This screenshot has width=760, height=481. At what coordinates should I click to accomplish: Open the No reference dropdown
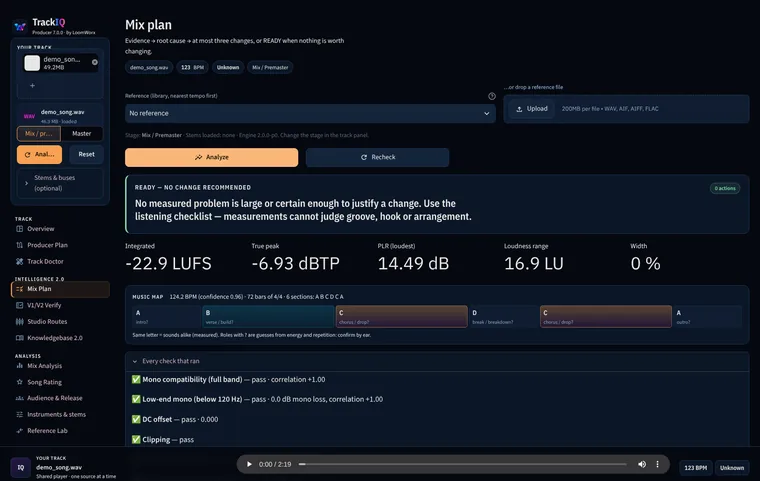(310, 113)
